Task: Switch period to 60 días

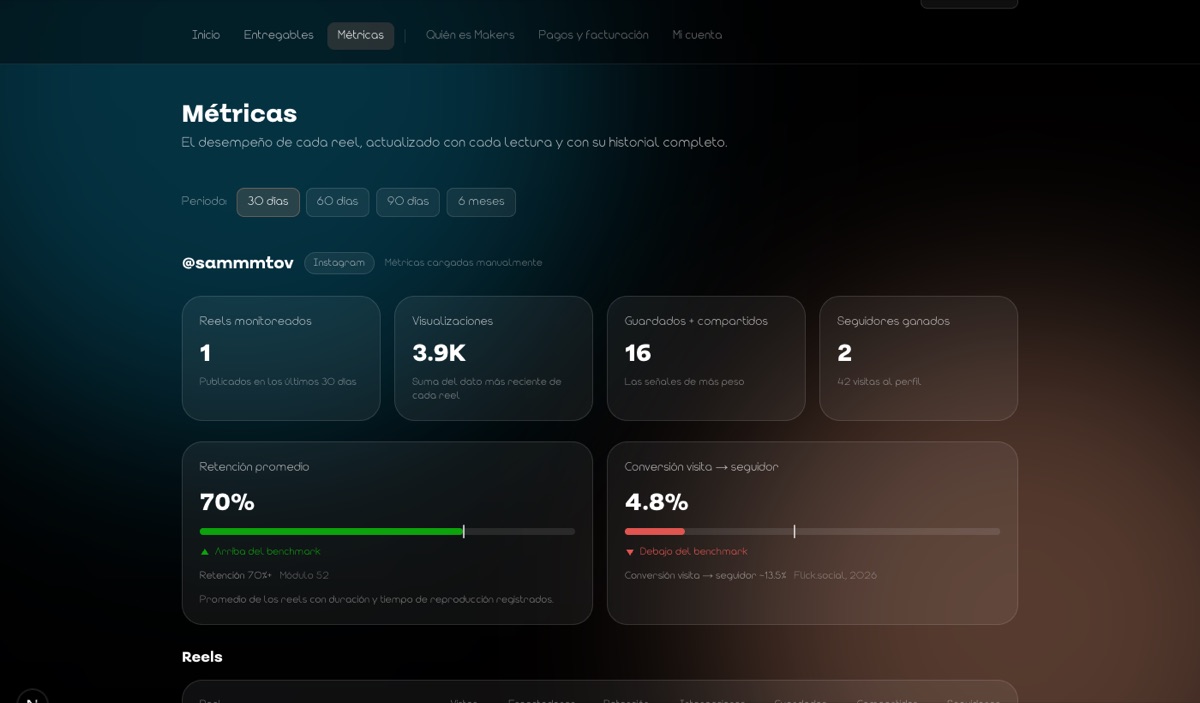Action: (x=337, y=202)
